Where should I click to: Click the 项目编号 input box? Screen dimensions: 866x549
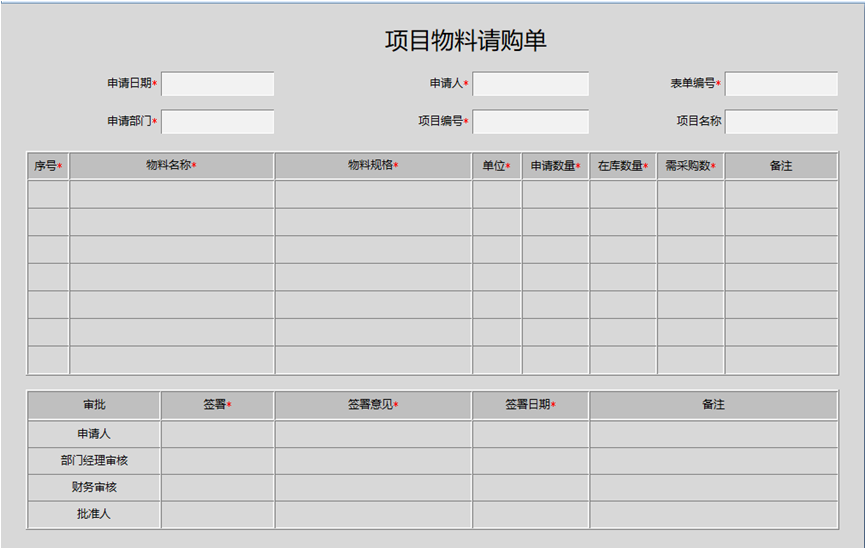pyautogui.click(x=530, y=122)
